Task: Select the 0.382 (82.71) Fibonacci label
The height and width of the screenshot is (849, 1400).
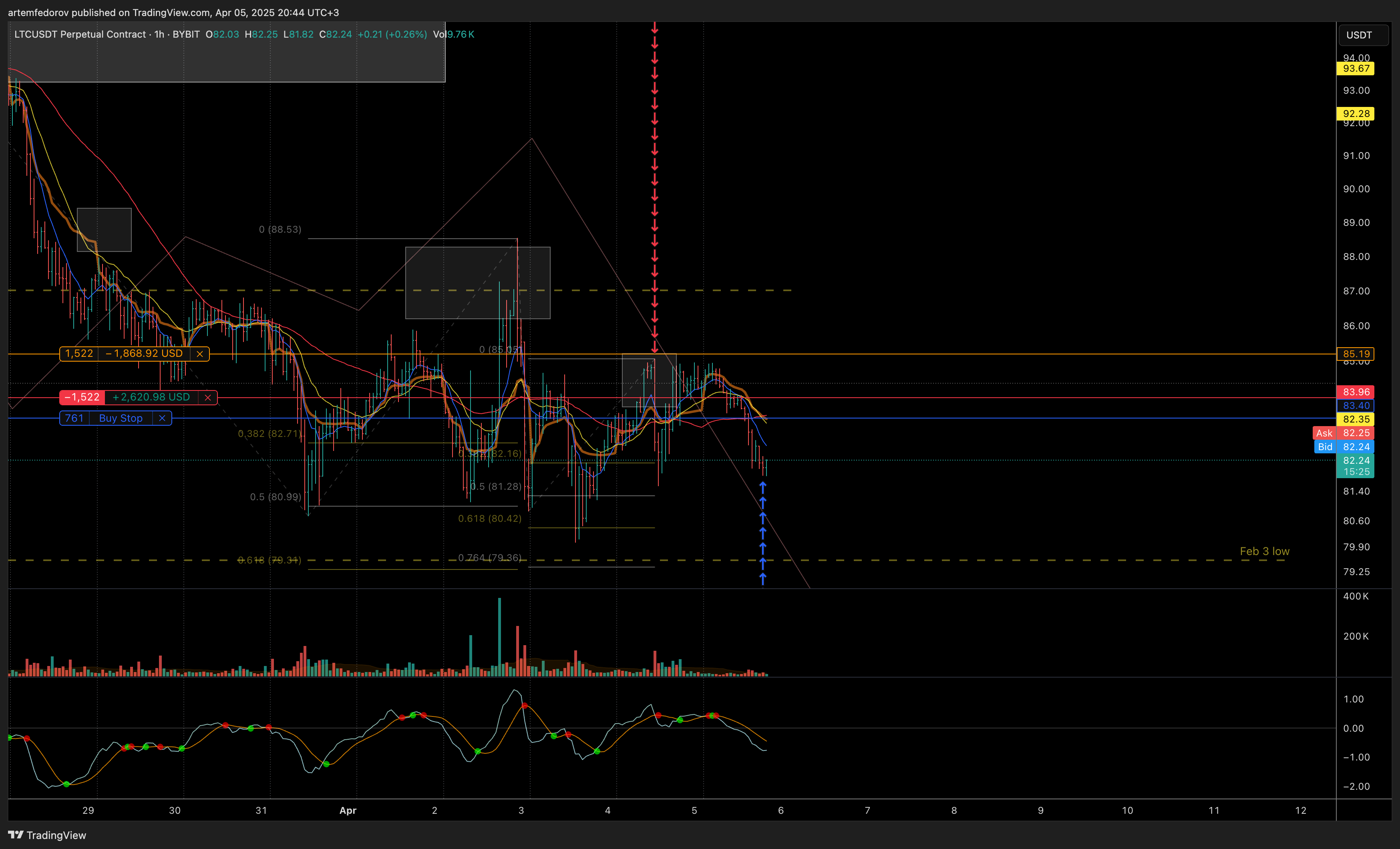Action: tap(270, 434)
